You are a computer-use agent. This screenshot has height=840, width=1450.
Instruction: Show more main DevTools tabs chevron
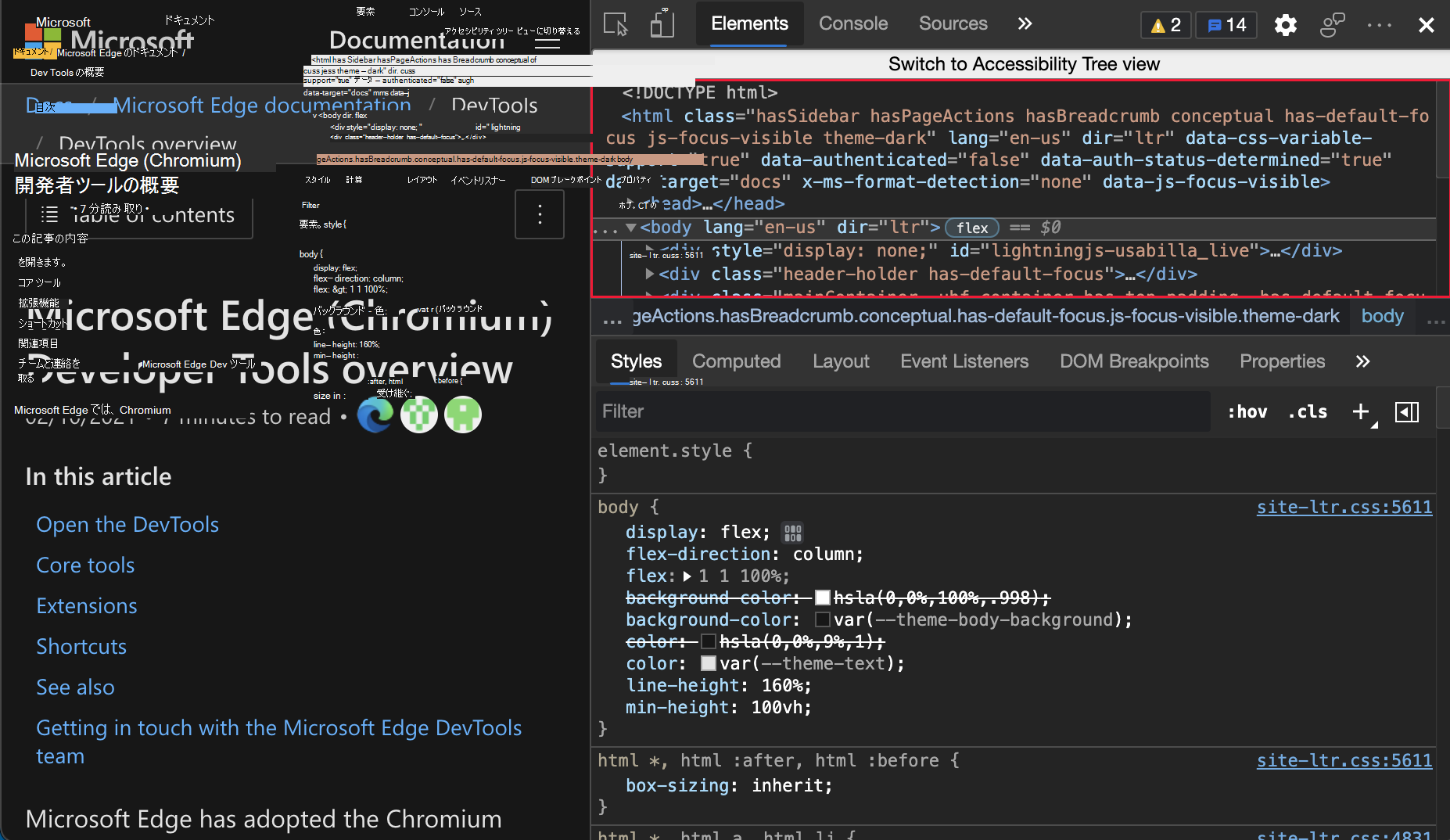click(1025, 23)
